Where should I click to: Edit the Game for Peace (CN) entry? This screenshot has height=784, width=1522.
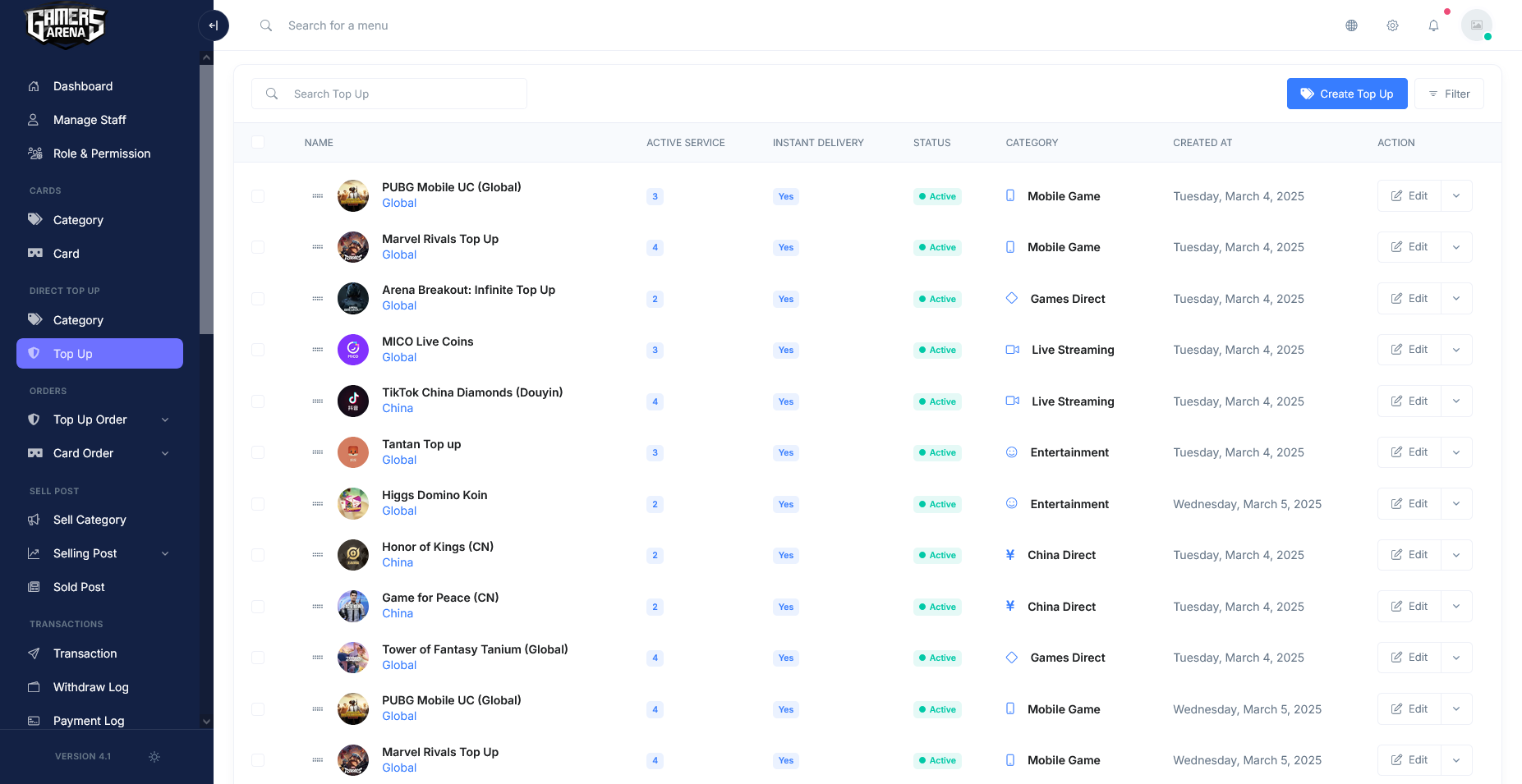point(1409,607)
